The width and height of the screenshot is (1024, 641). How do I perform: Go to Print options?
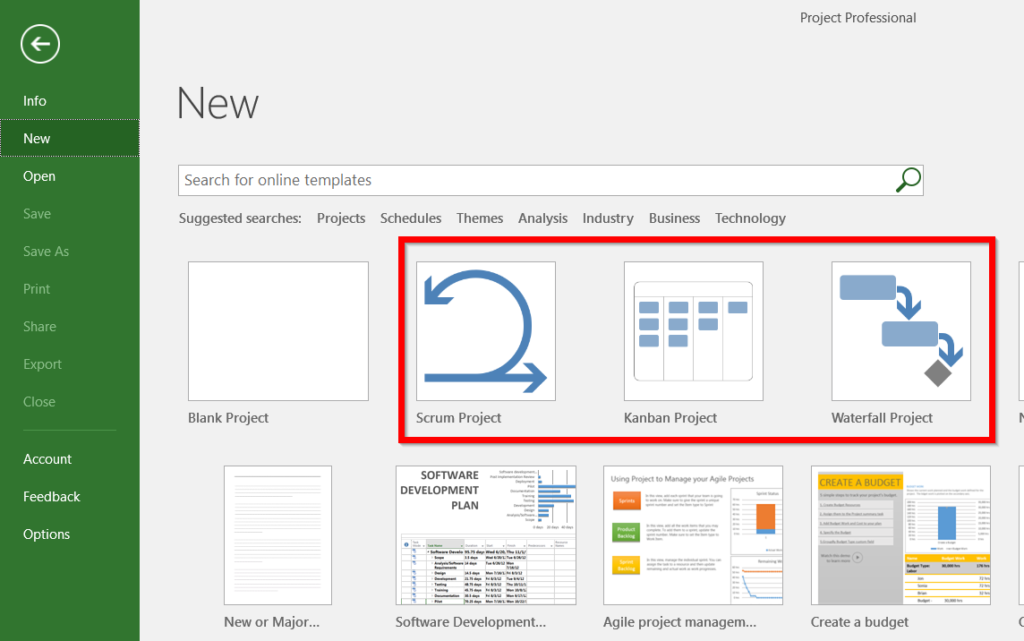(37, 288)
